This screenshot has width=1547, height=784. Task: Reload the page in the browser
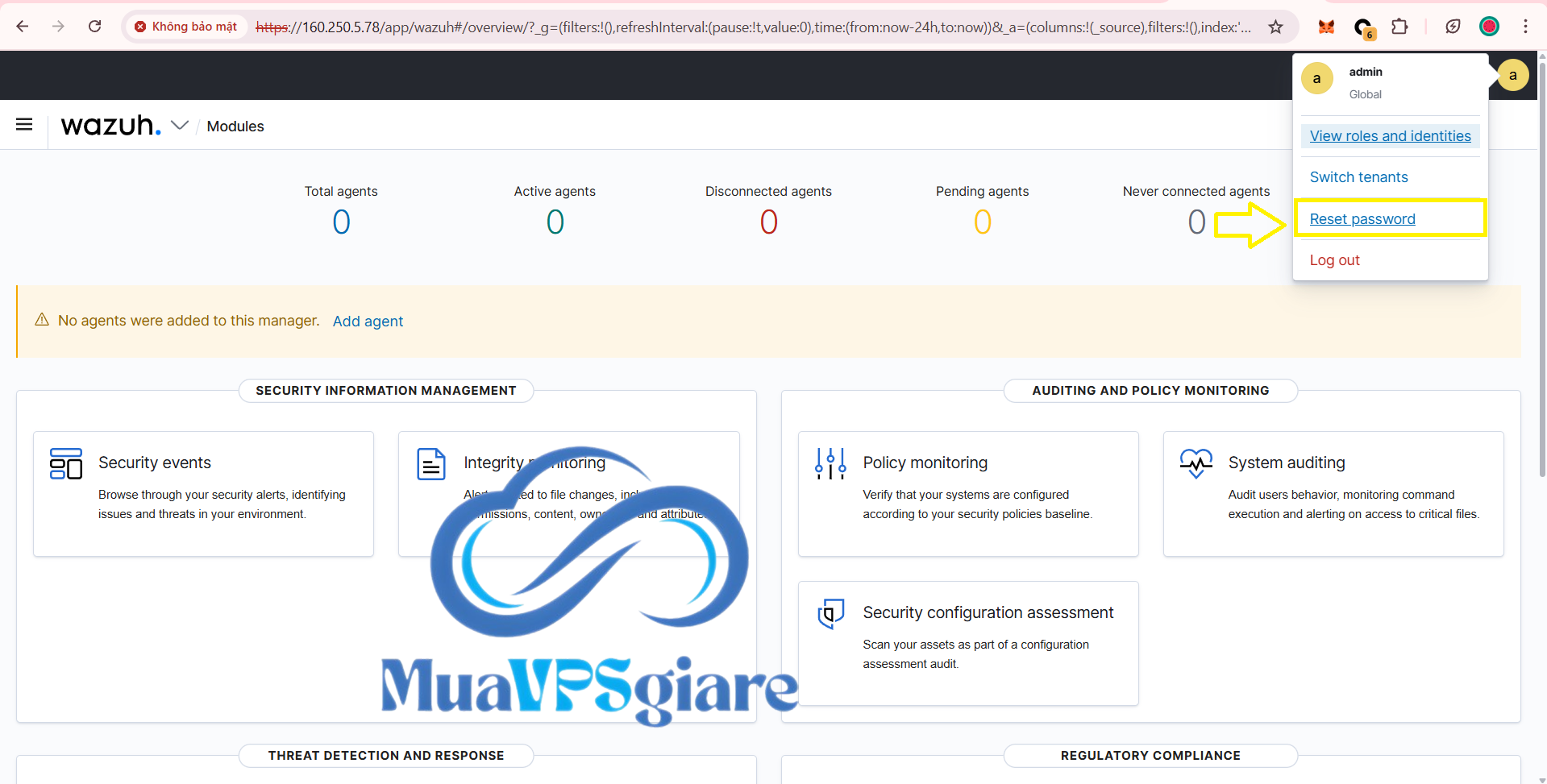(x=95, y=27)
